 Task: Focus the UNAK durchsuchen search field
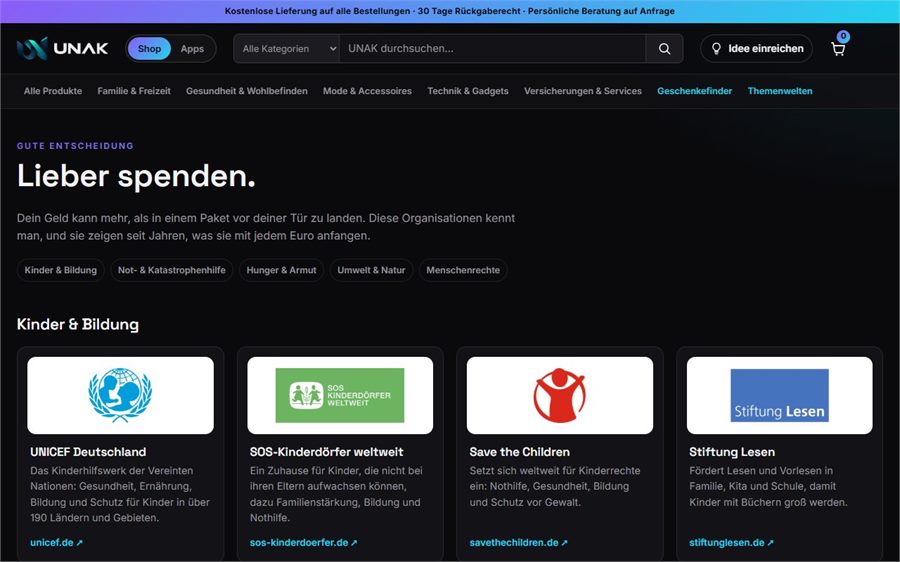(492, 49)
